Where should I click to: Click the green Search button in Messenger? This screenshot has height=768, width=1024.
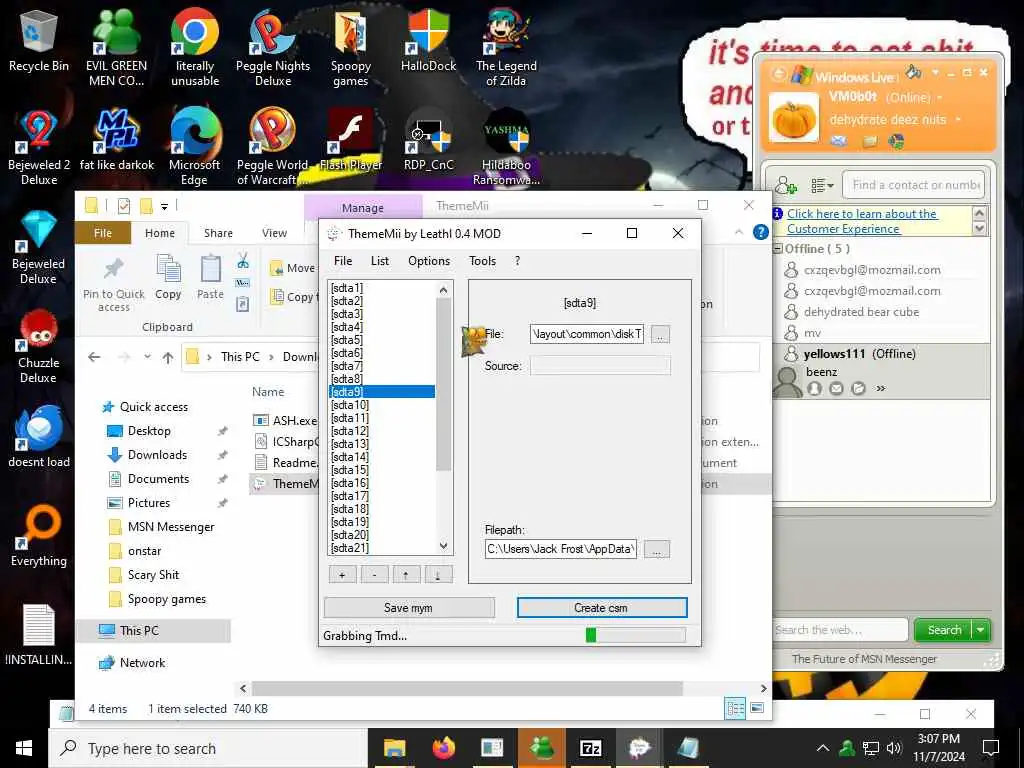944,630
